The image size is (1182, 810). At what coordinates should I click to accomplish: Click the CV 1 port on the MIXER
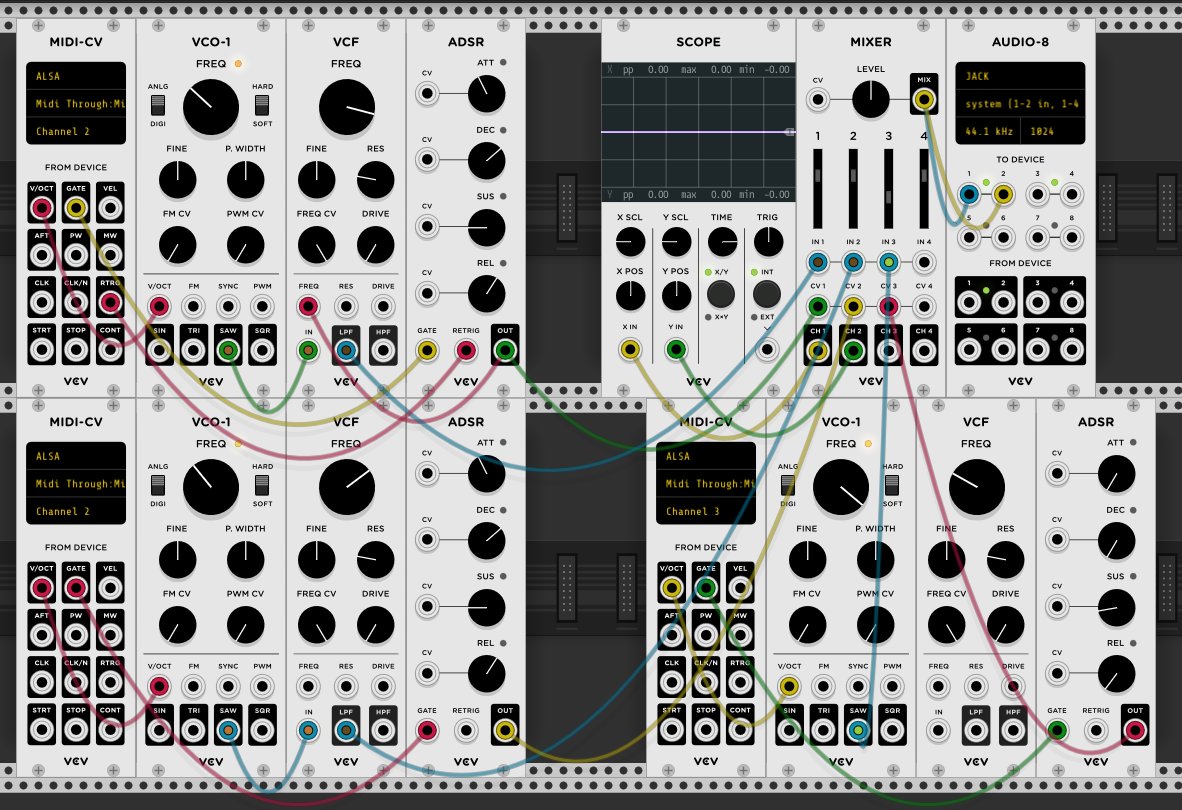[818, 307]
